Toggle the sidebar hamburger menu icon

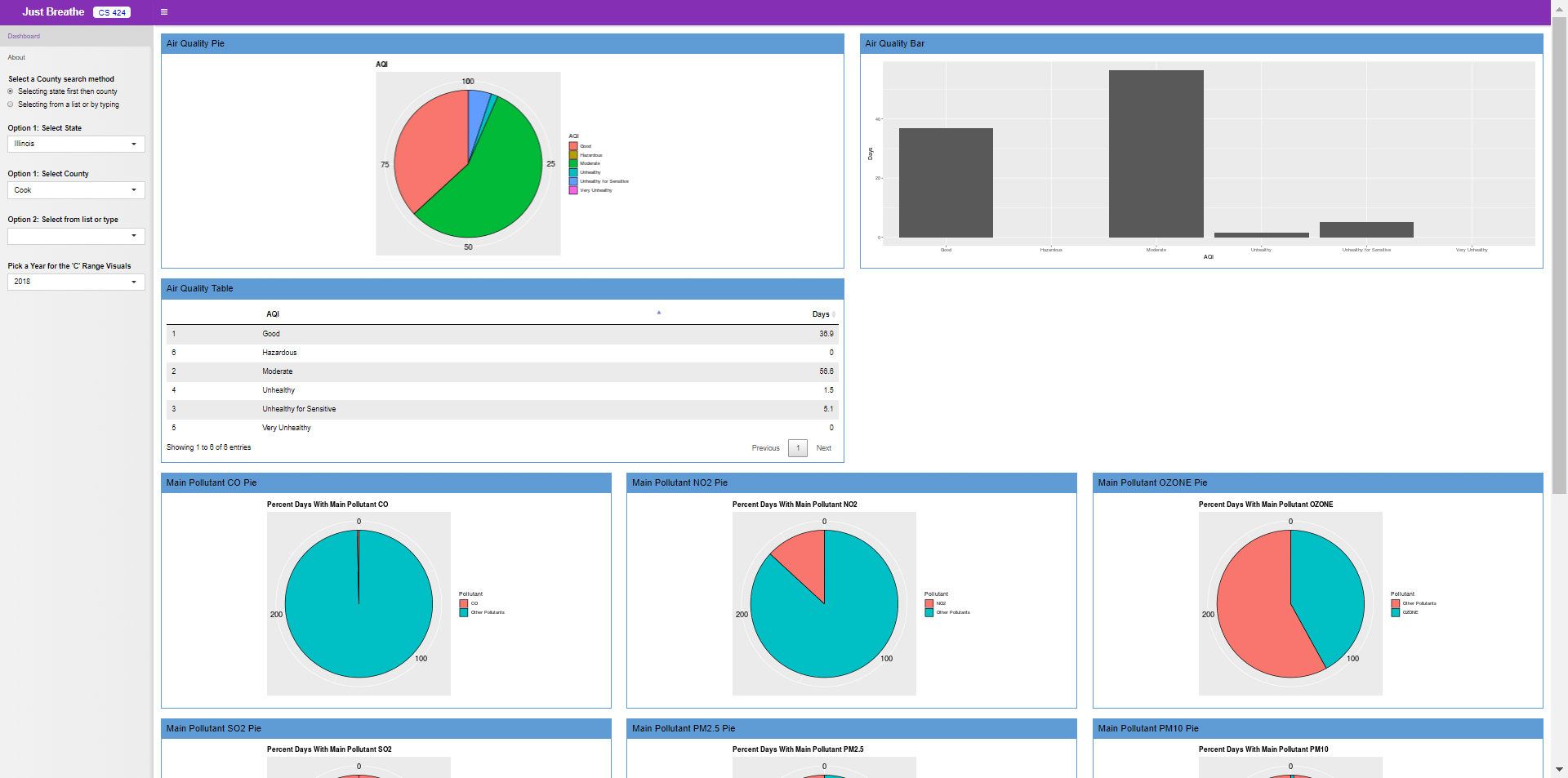click(164, 12)
